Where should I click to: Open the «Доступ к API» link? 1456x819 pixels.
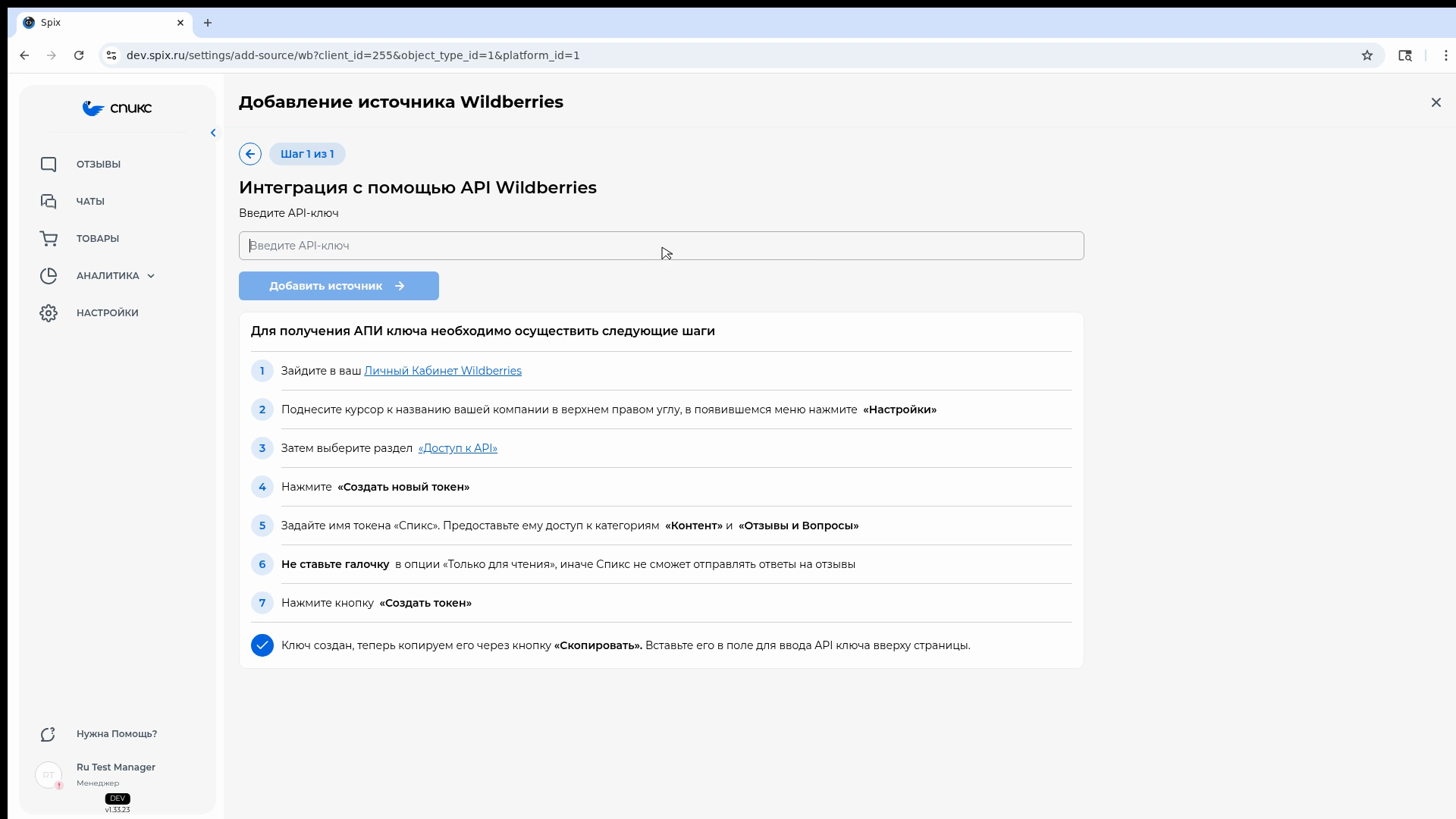[x=458, y=448]
